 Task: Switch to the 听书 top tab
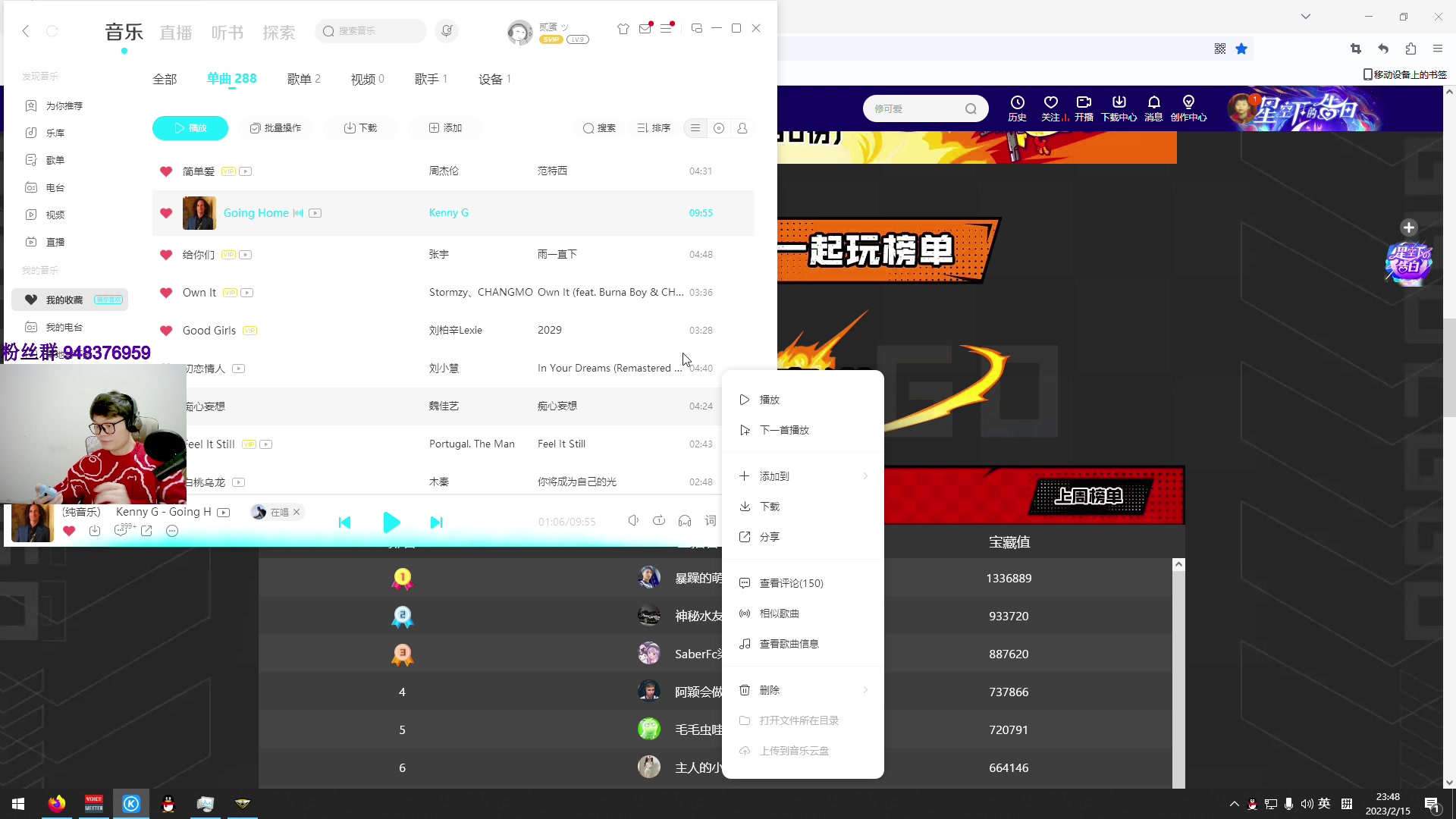coord(227,33)
